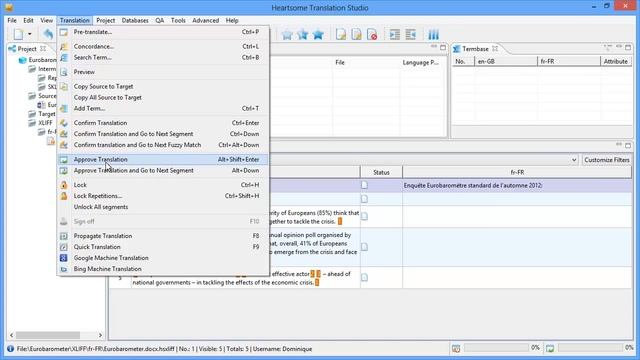Click the note icon with red mark
This screenshot has width=640, height=360.
[x=372, y=35]
